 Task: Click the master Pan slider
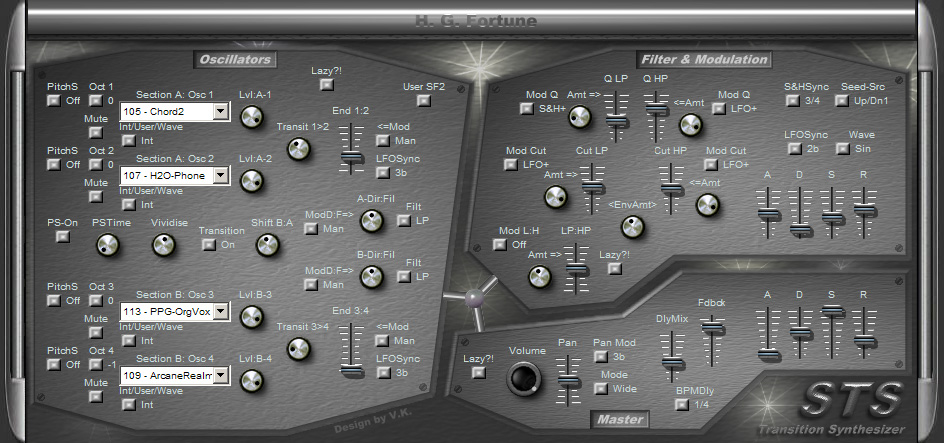pos(568,380)
